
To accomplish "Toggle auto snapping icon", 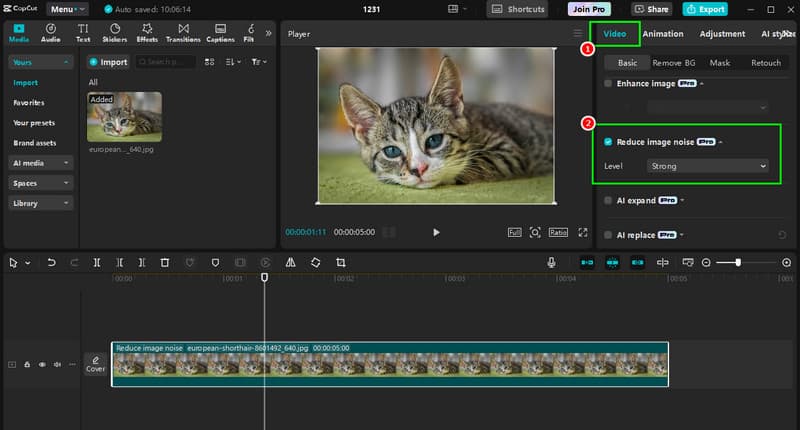I will 612,263.
